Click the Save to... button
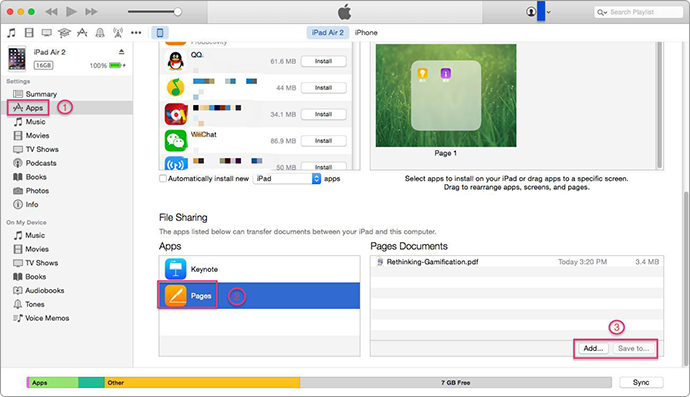690x397 pixels. point(633,349)
